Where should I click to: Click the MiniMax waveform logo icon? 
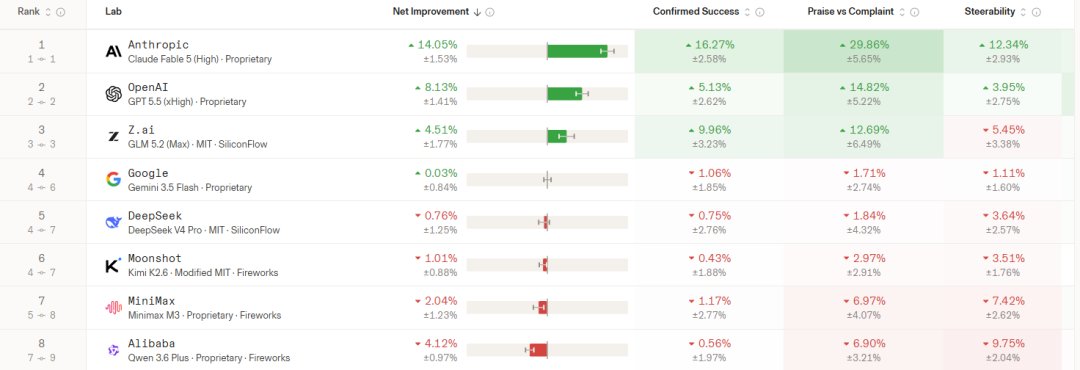pos(114,307)
